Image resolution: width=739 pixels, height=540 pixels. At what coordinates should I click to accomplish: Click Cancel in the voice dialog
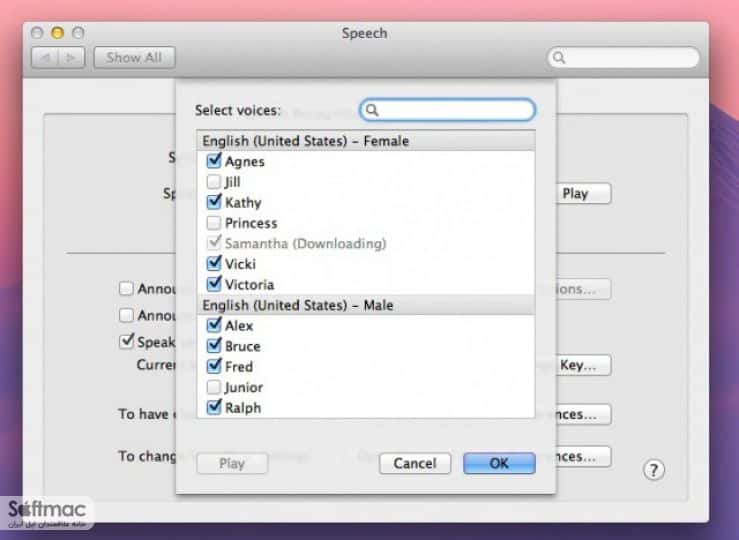(x=415, y=463)
